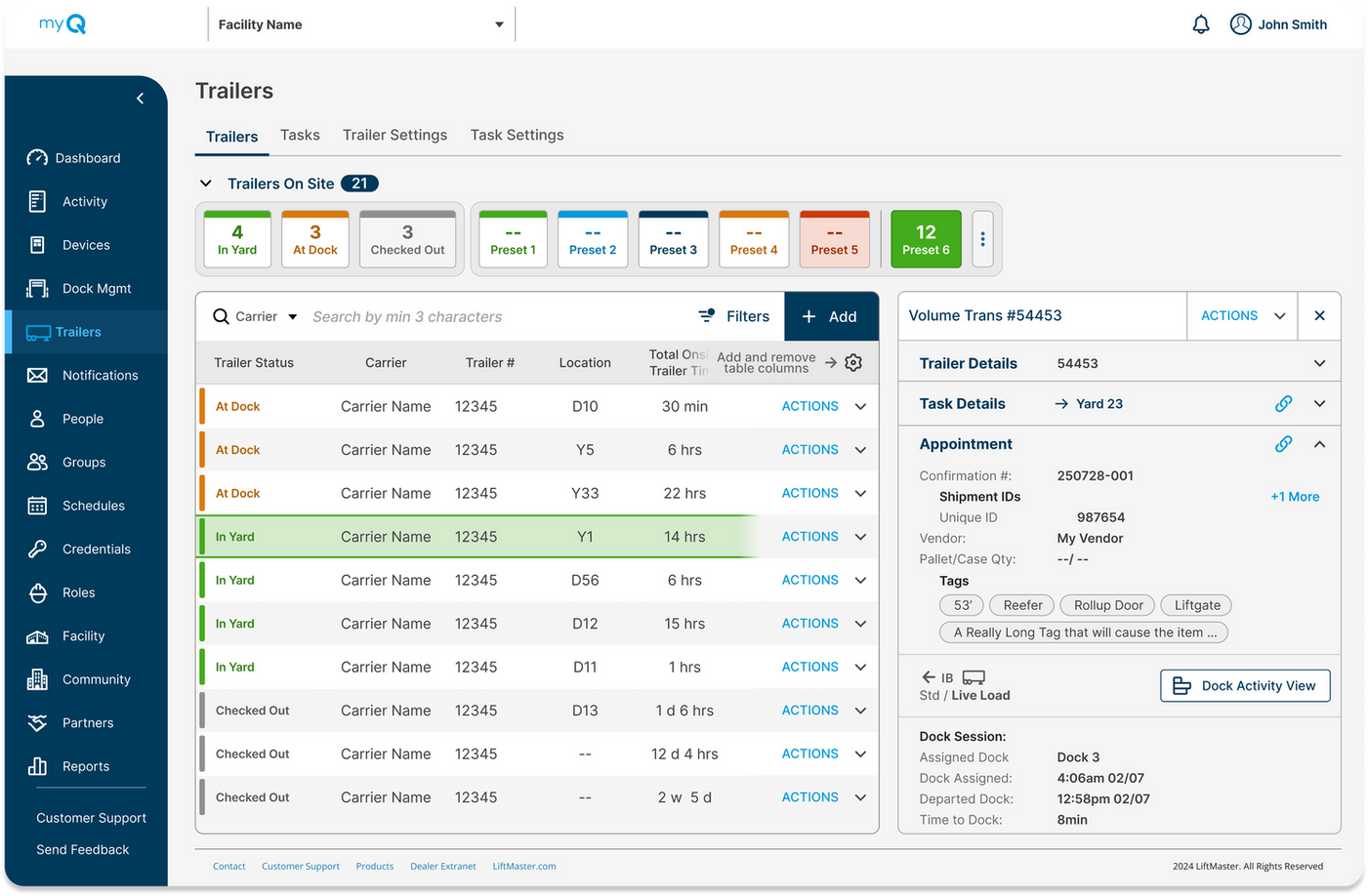Image resolution: width=1368 pixels, height=896 pixels.
Task: Click the presets three-dot menu
Action: tap(982, 239)
